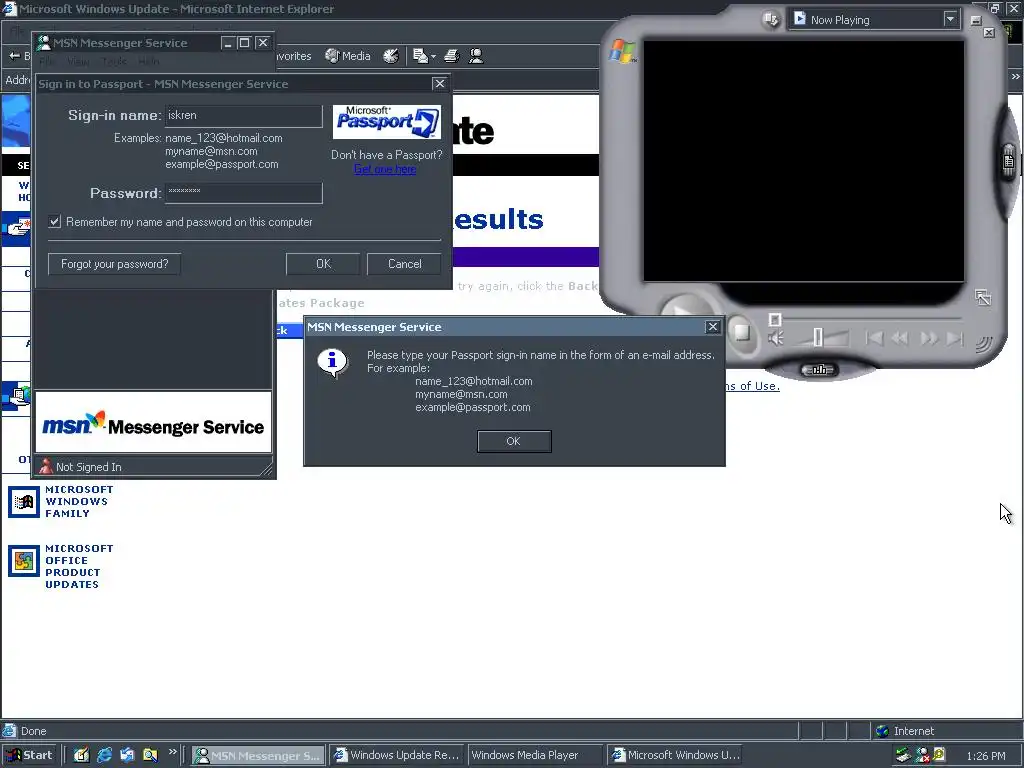Click the Favorites button in IE toolbar
This screenshot has height=768, width=1024.
pos(293,56)
